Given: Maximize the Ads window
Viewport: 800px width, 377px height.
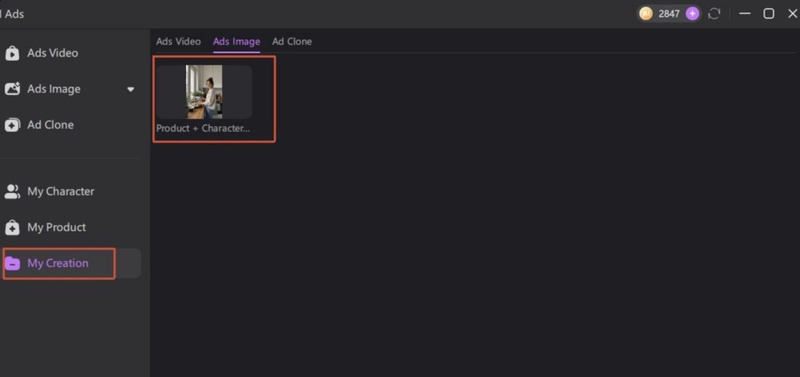Looking at the screenshot, I should [x=768, y=14].
